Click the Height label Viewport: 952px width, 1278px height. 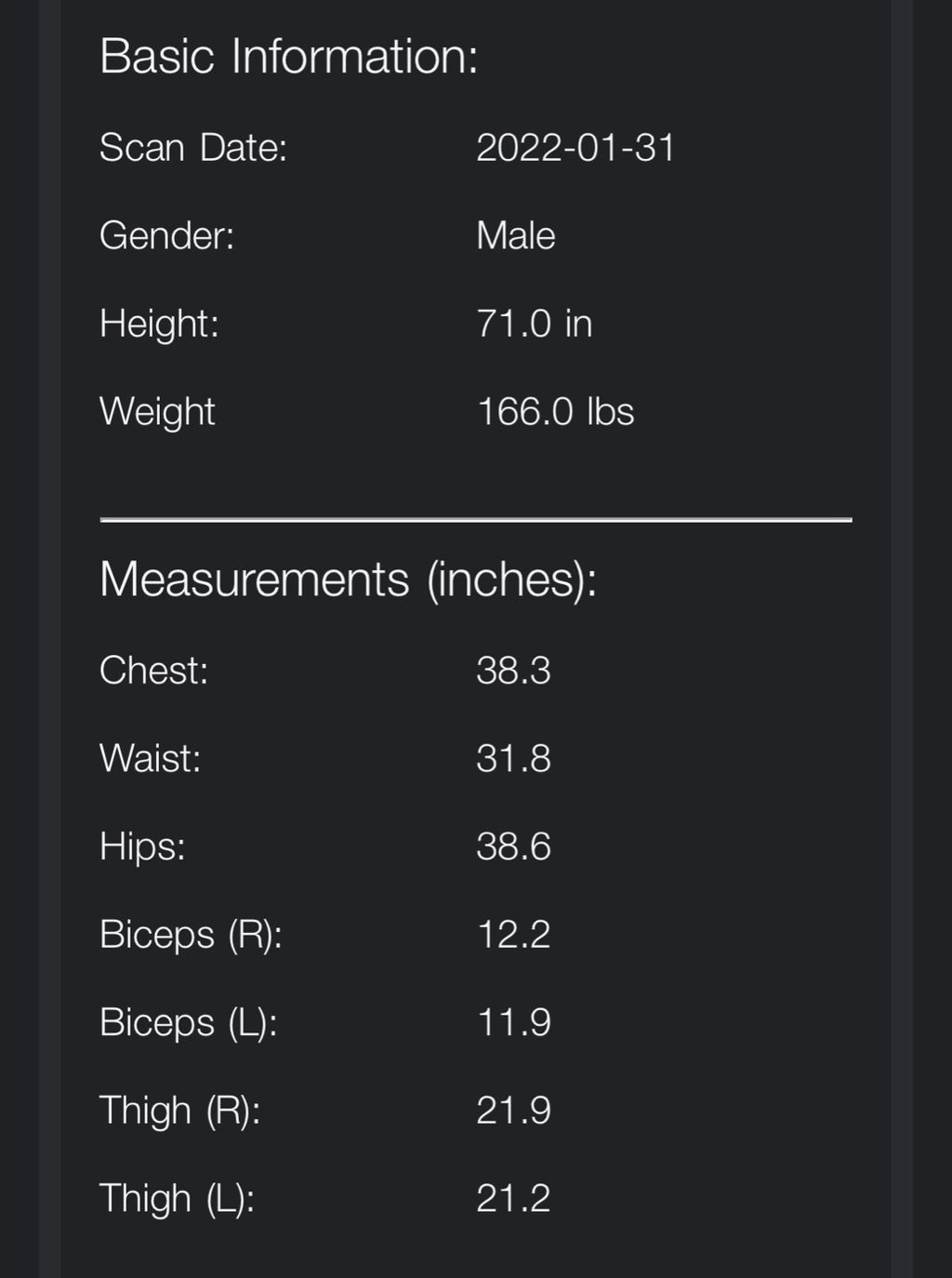(x=159, y=324)
